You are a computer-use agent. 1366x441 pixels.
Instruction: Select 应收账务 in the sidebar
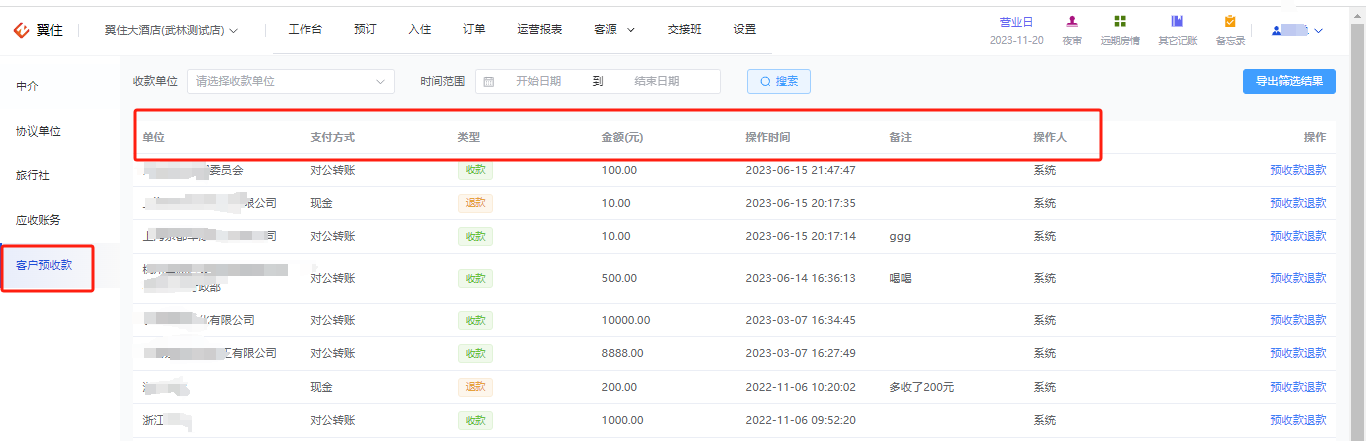(38, 220)
